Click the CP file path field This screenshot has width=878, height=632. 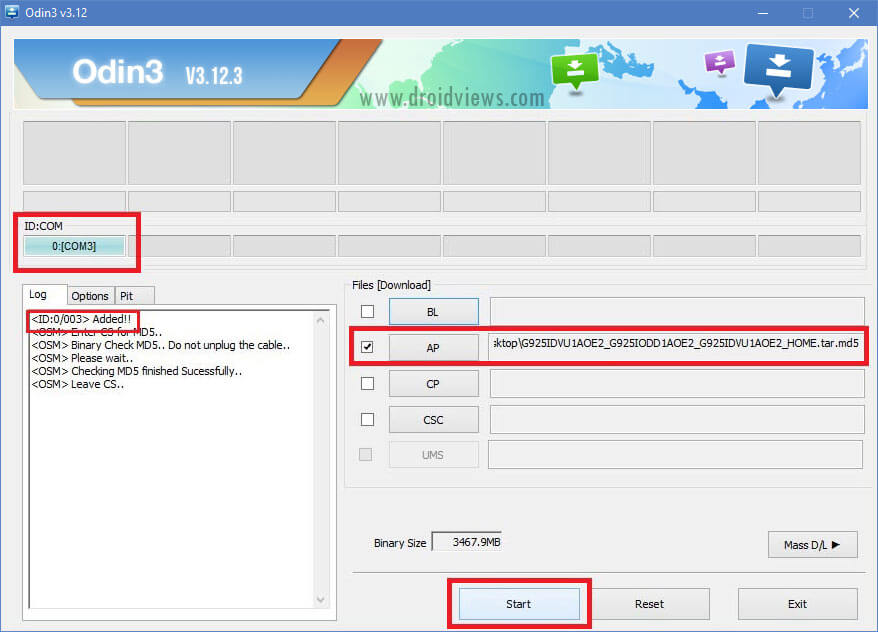(x=677, y=383)
